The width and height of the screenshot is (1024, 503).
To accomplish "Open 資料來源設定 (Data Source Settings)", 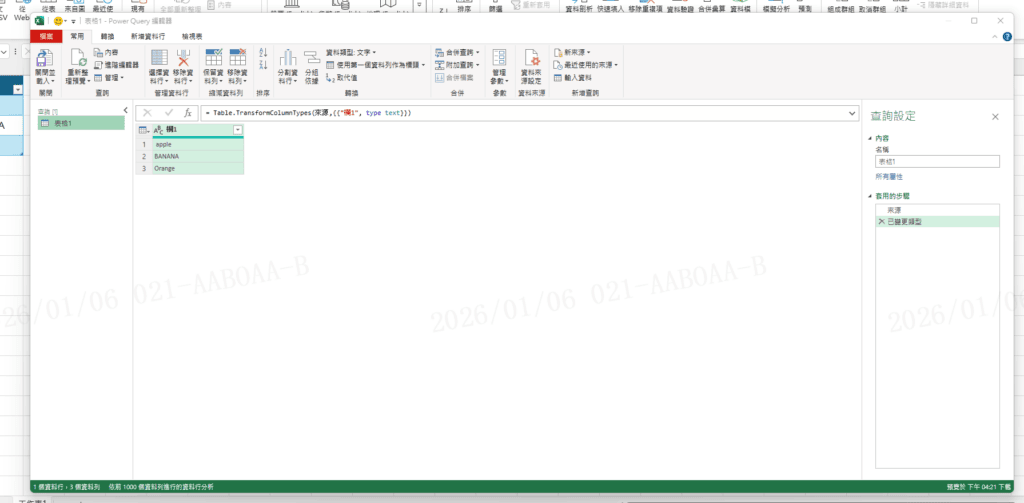I will pos(531,60).
